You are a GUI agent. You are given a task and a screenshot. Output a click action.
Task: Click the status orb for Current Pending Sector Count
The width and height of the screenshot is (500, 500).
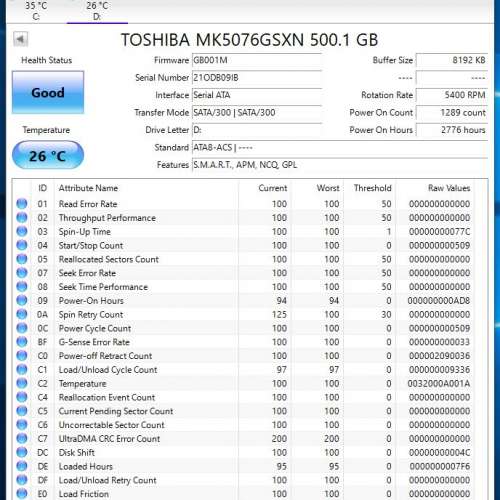22,411
